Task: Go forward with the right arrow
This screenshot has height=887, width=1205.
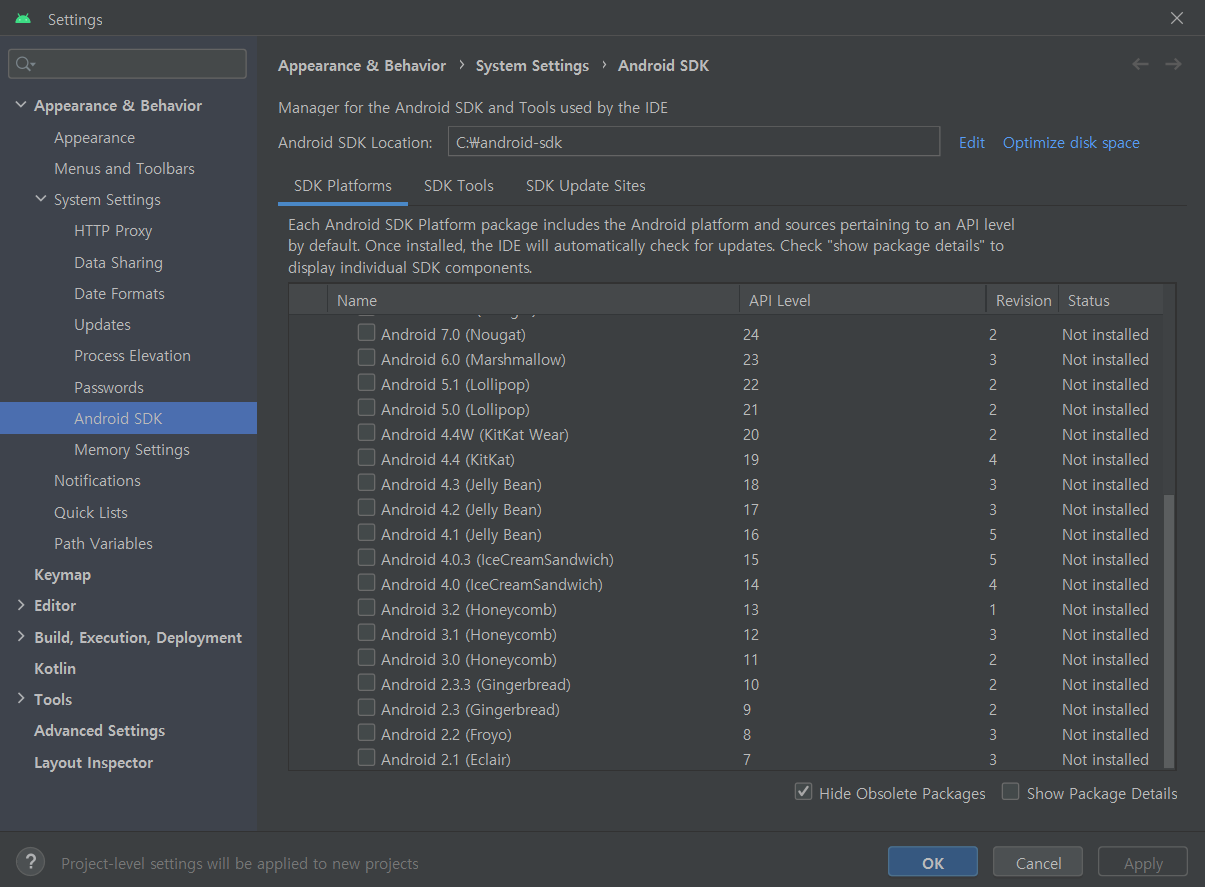Action: click(1173, 65)
